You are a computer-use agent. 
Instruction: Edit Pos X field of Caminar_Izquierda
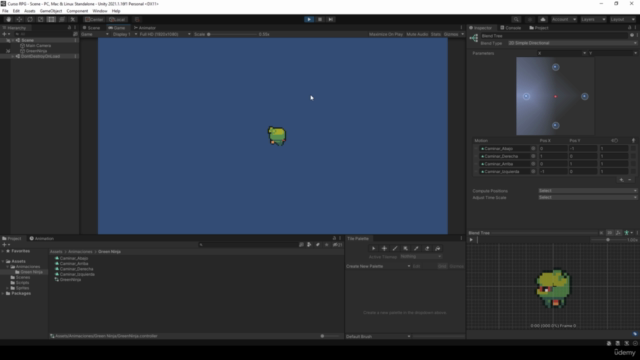tap(553, 171)
